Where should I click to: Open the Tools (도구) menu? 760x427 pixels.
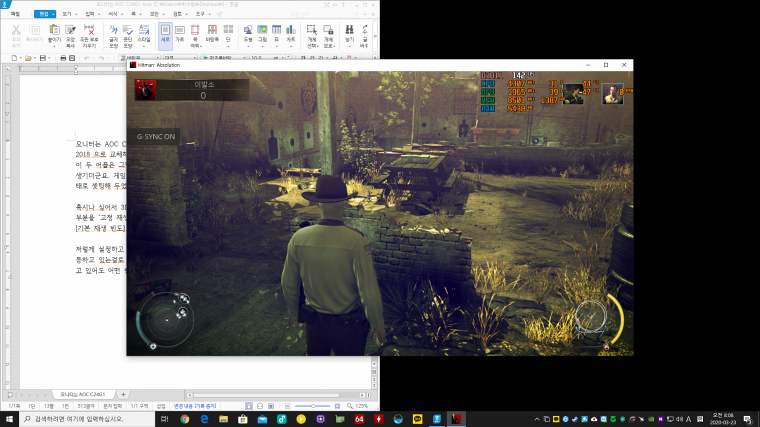pos(200,14)
